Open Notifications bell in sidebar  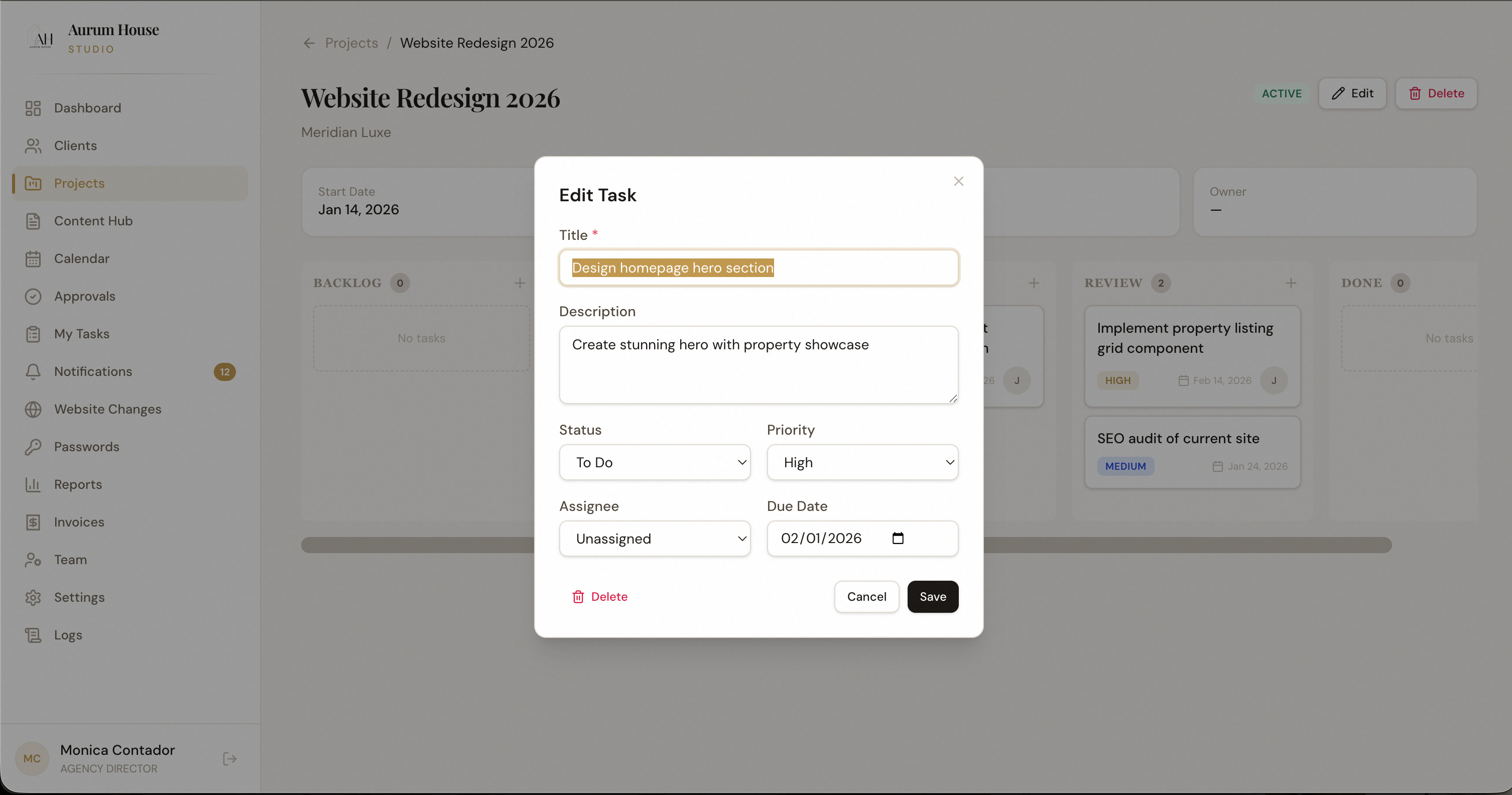pyautogui.click(x=34, y=371)
